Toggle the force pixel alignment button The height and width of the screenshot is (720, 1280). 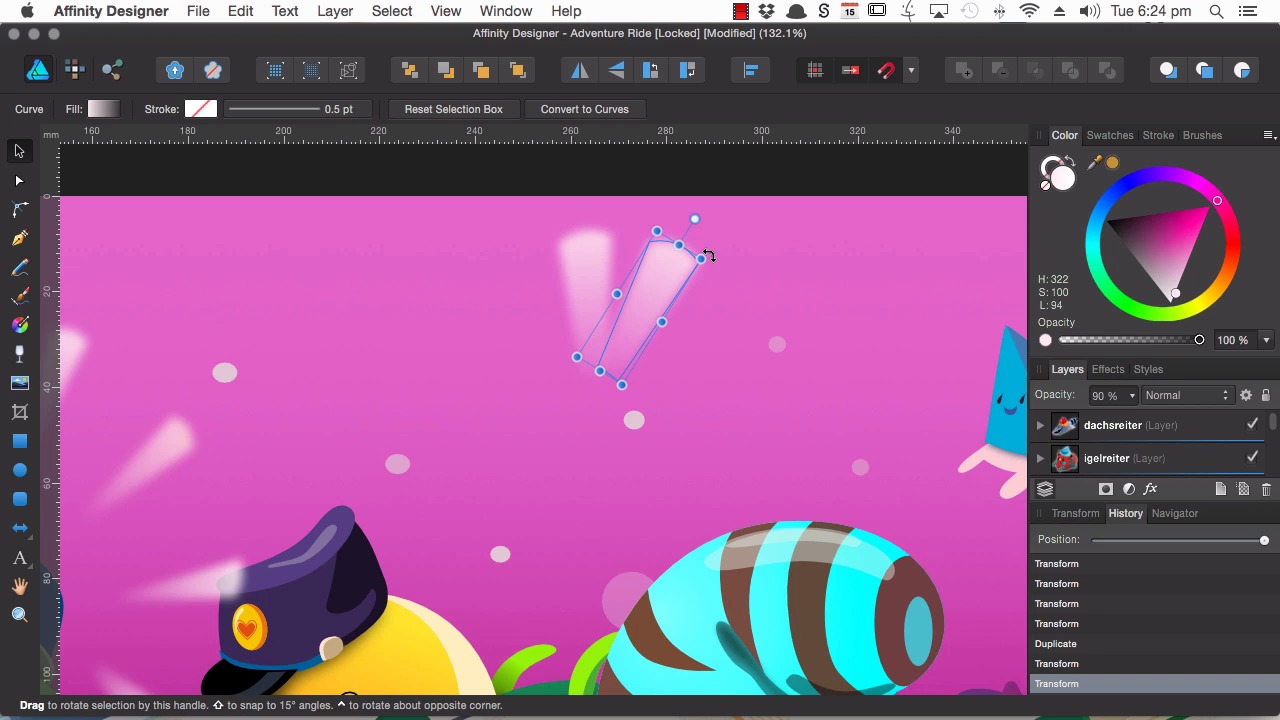click(815, 70)
